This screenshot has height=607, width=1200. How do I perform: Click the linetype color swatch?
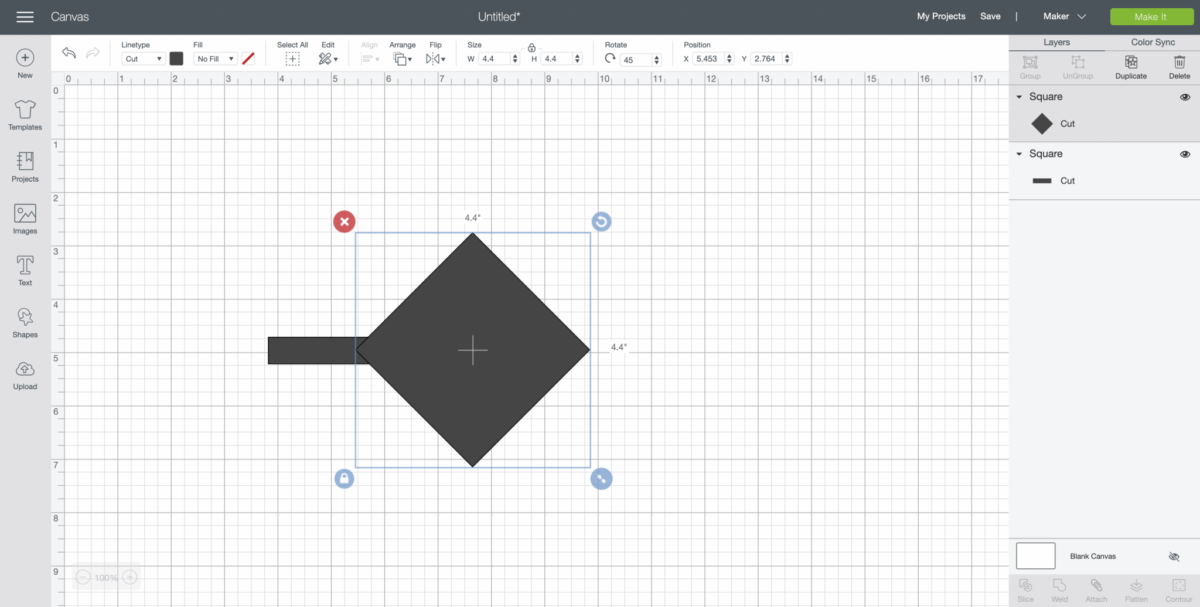click(x=176, y=59)
